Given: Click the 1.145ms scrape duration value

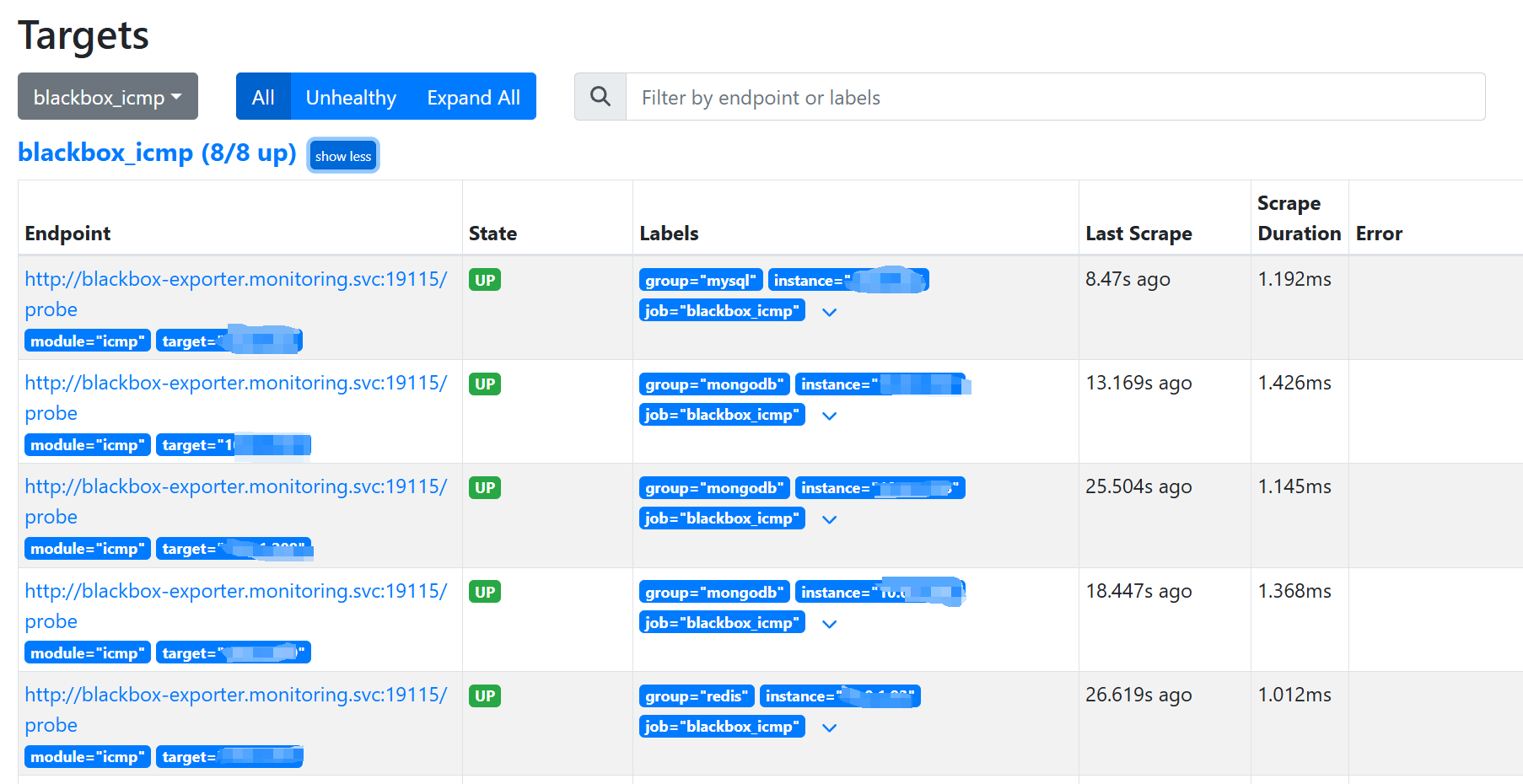Looking at the screenshot, I should pyautogui.click(x=1294, y=486).
